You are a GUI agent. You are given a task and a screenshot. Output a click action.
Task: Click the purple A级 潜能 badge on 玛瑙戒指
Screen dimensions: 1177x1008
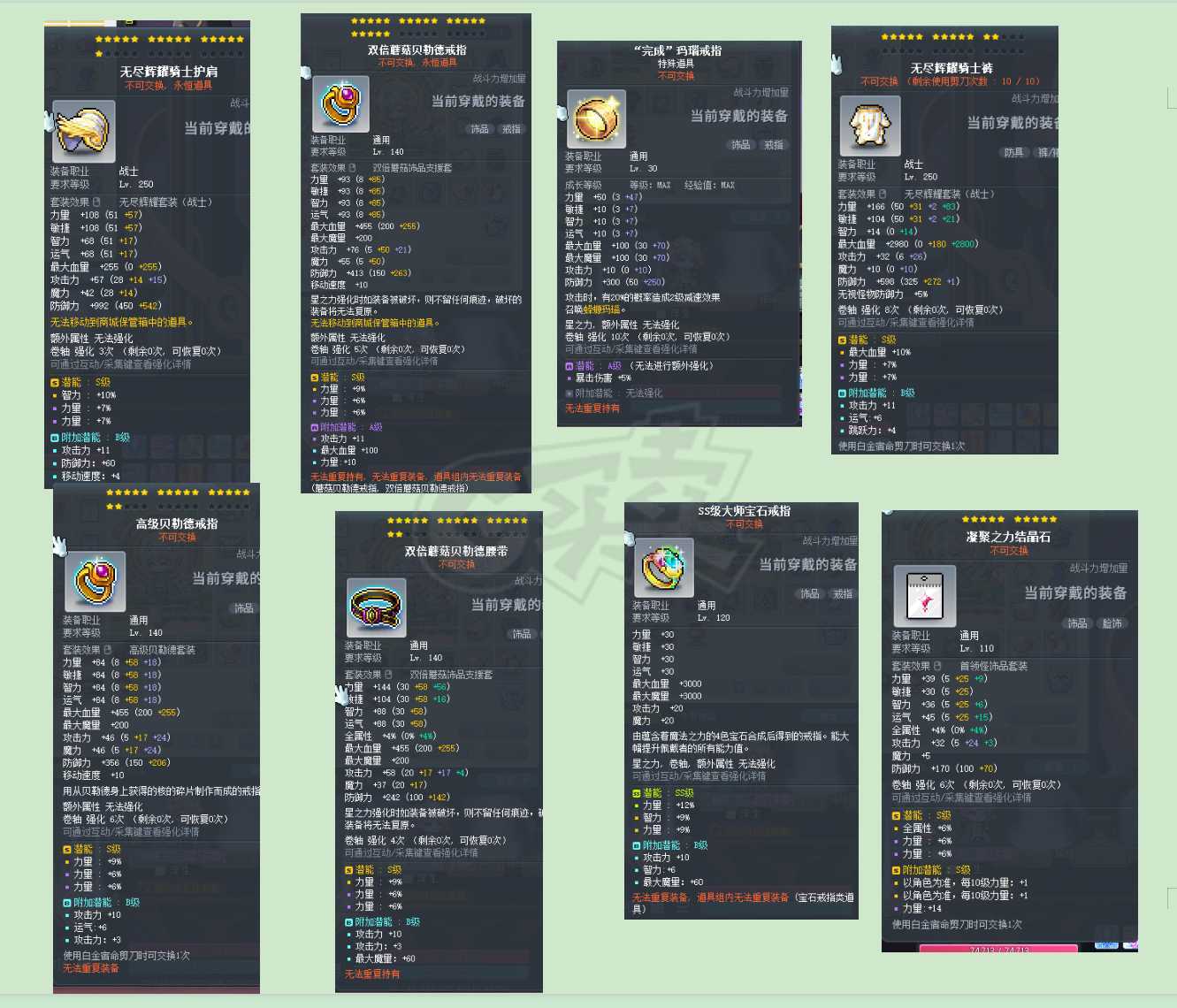(569, 365)
